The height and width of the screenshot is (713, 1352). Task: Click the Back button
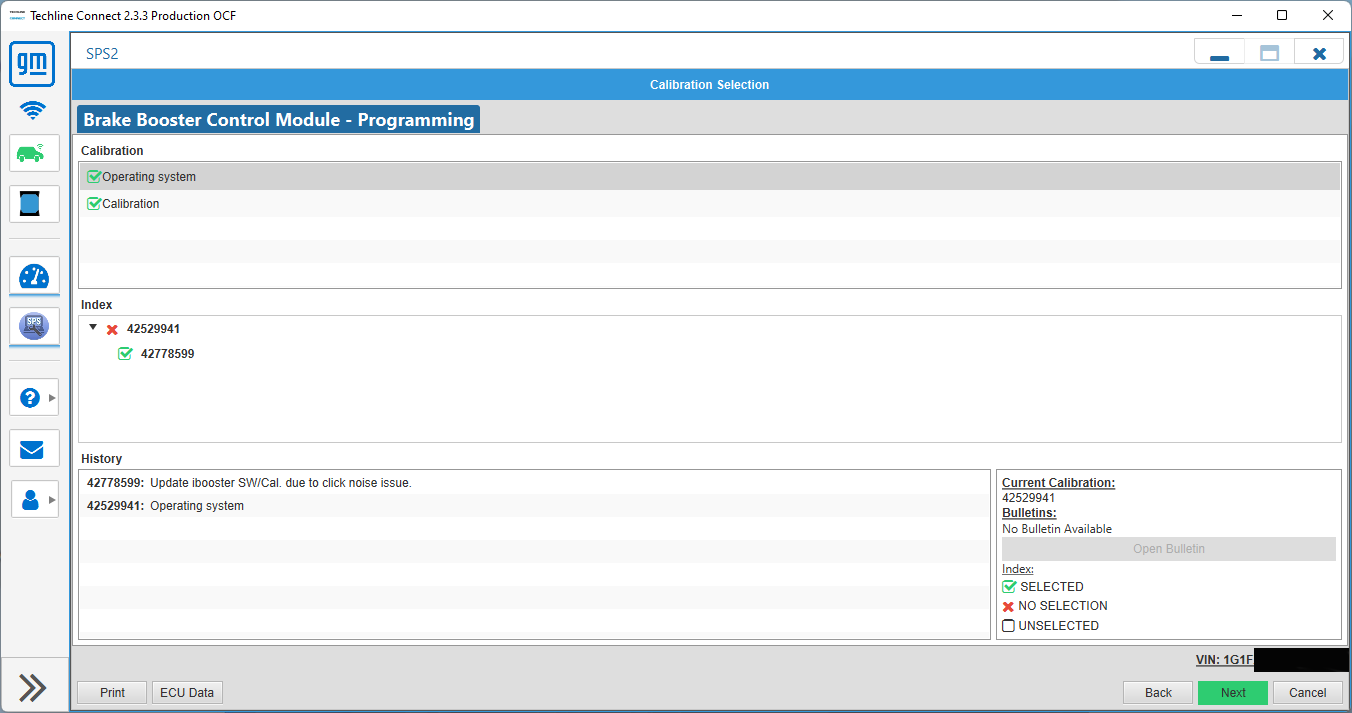pyautogui.click(x=1157, y=692)
